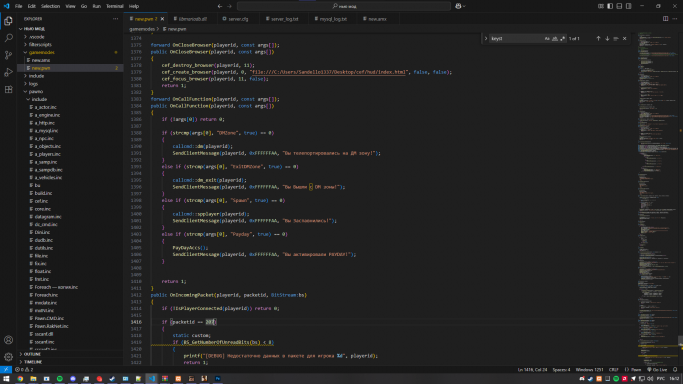Toggle Find in Selection

616,38
